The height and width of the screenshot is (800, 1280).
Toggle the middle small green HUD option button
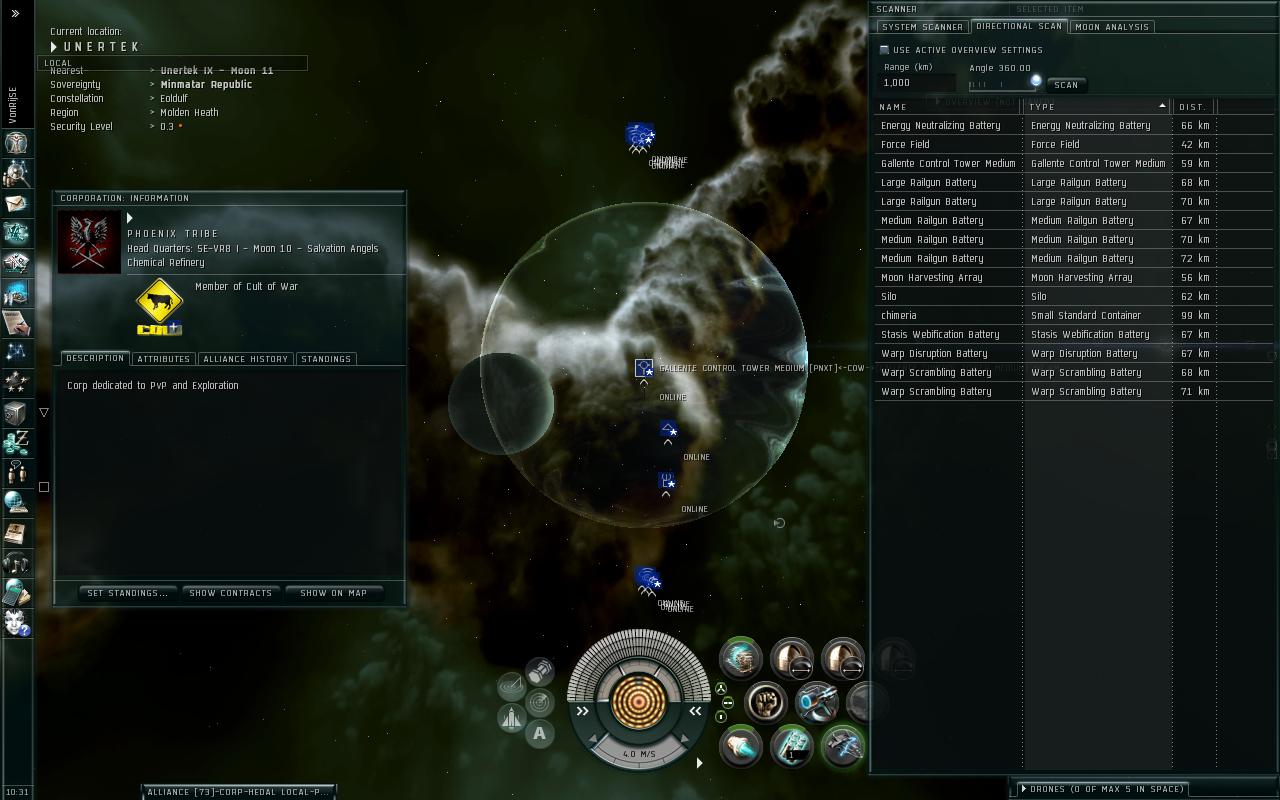(726, 703)
